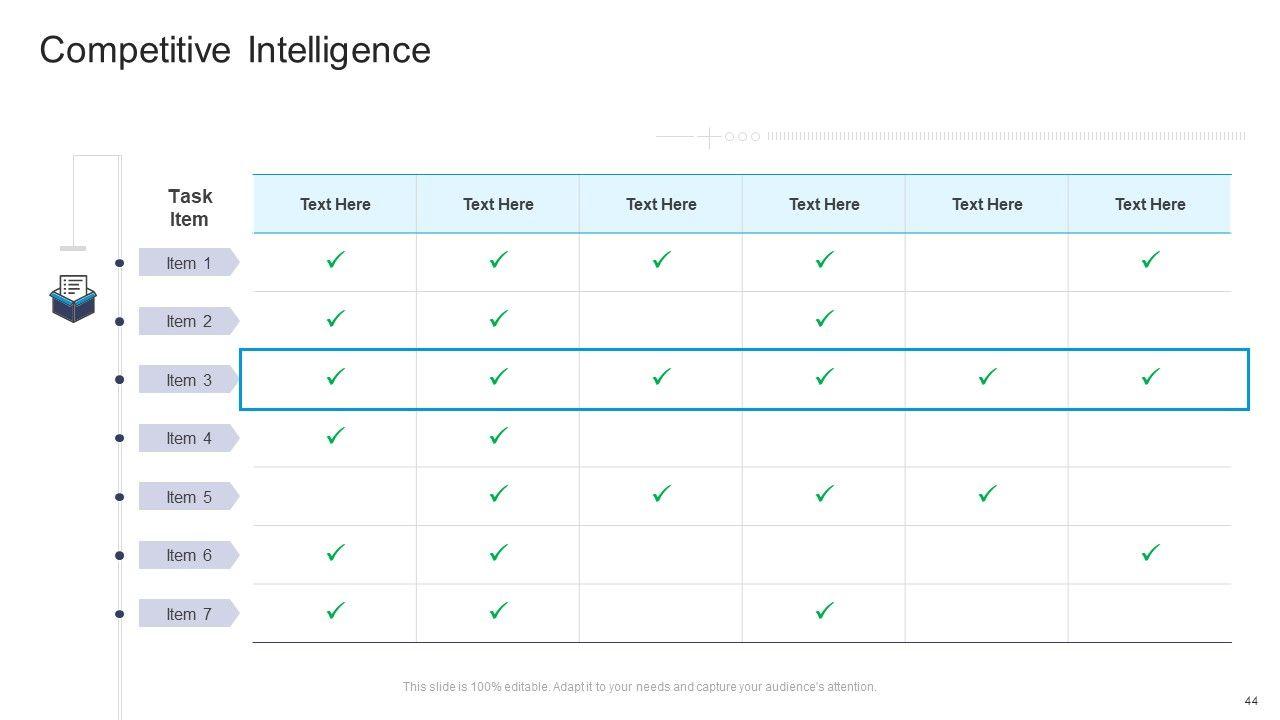The image size is (1280, 720).
Task: Click the bullet dot beside Item 7
Action: tap(120, 614)
